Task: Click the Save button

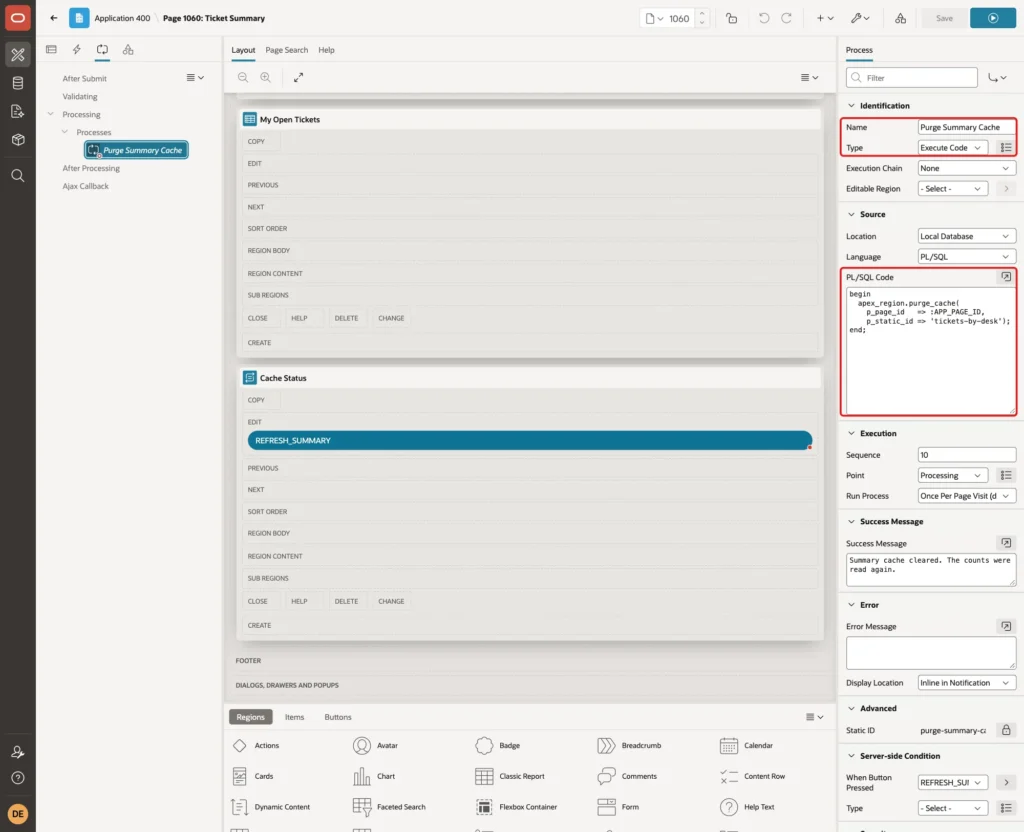Action: click(944, 18)
